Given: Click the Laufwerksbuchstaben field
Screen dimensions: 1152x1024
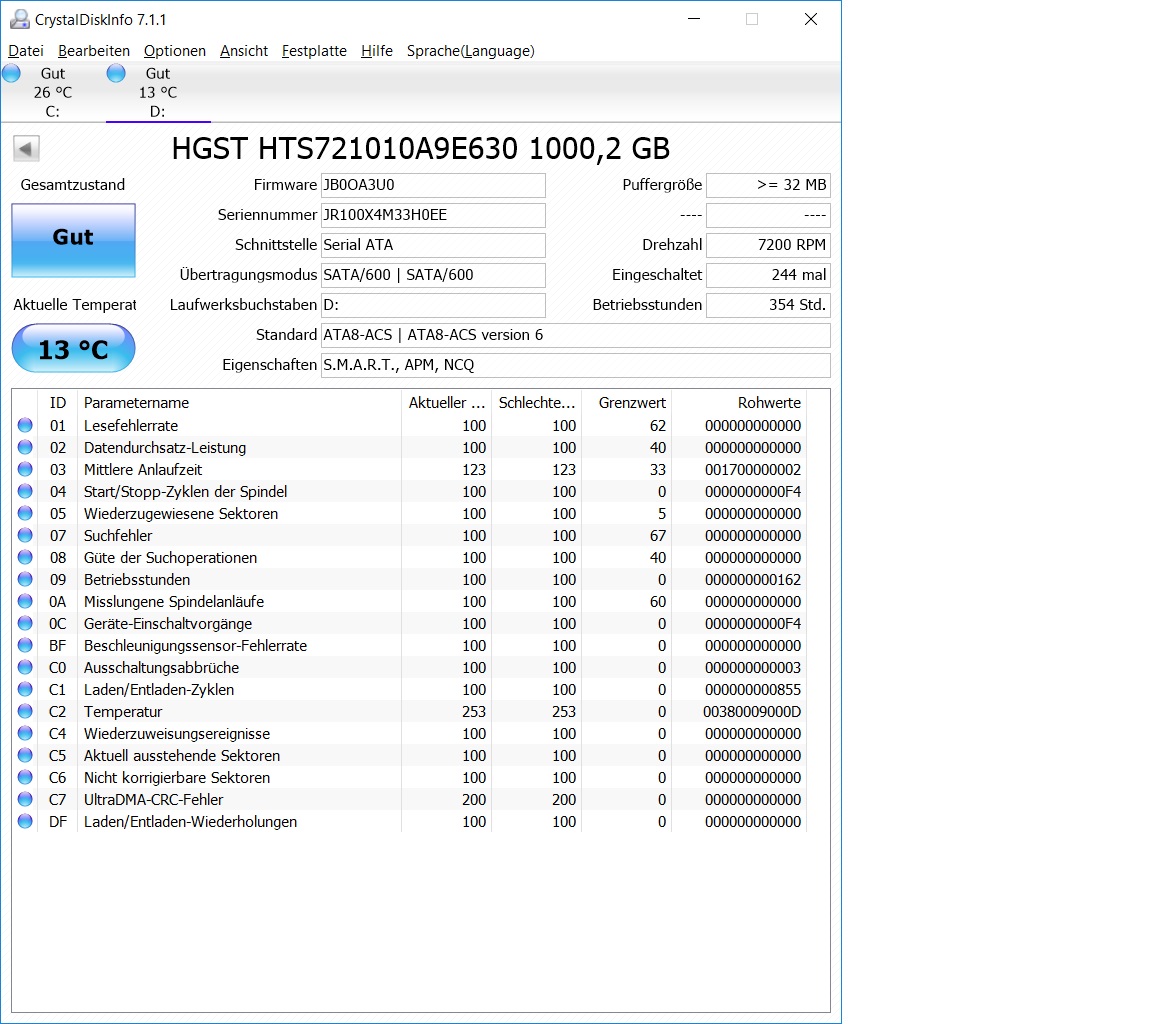Looking at the screenshot, I should (433, 305).
